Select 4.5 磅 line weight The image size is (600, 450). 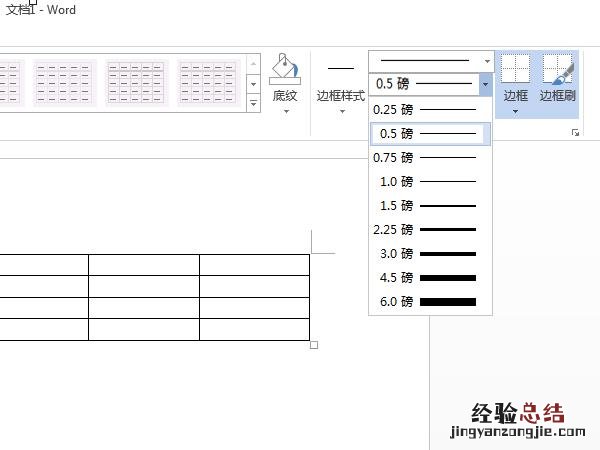click(x=430, y=277)
